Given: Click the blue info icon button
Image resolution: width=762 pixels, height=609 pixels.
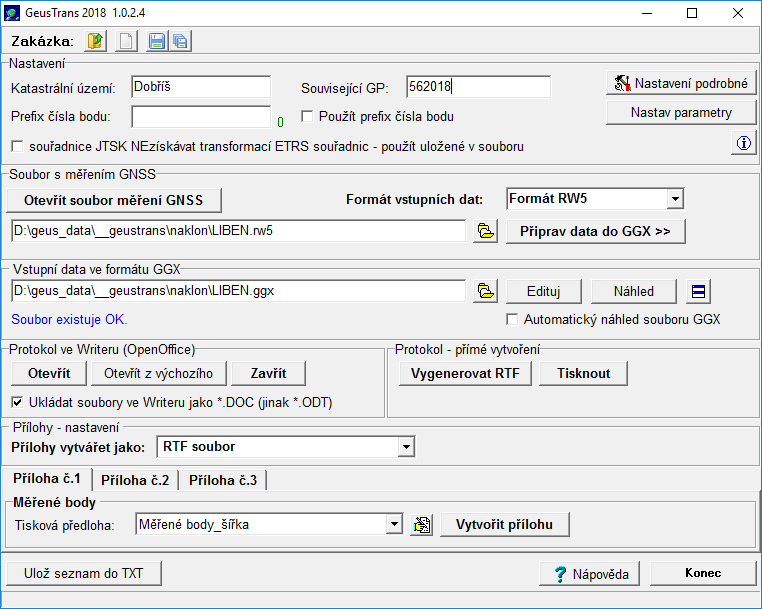Looking at the screenshot, I should [x=743, y=144].
